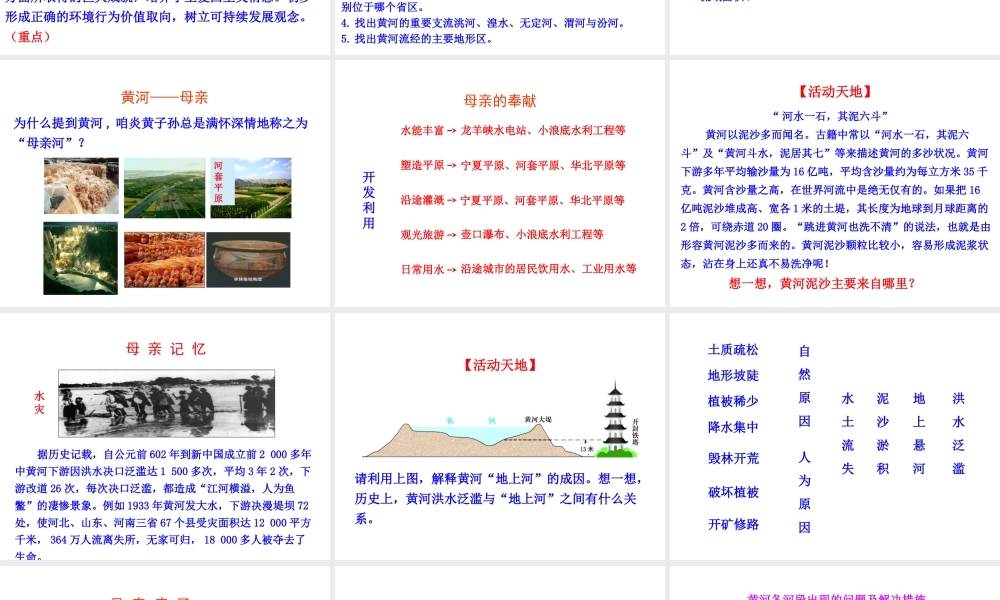
Task: Click the slide title 黄河——母亲
Action: coord(165,98)
